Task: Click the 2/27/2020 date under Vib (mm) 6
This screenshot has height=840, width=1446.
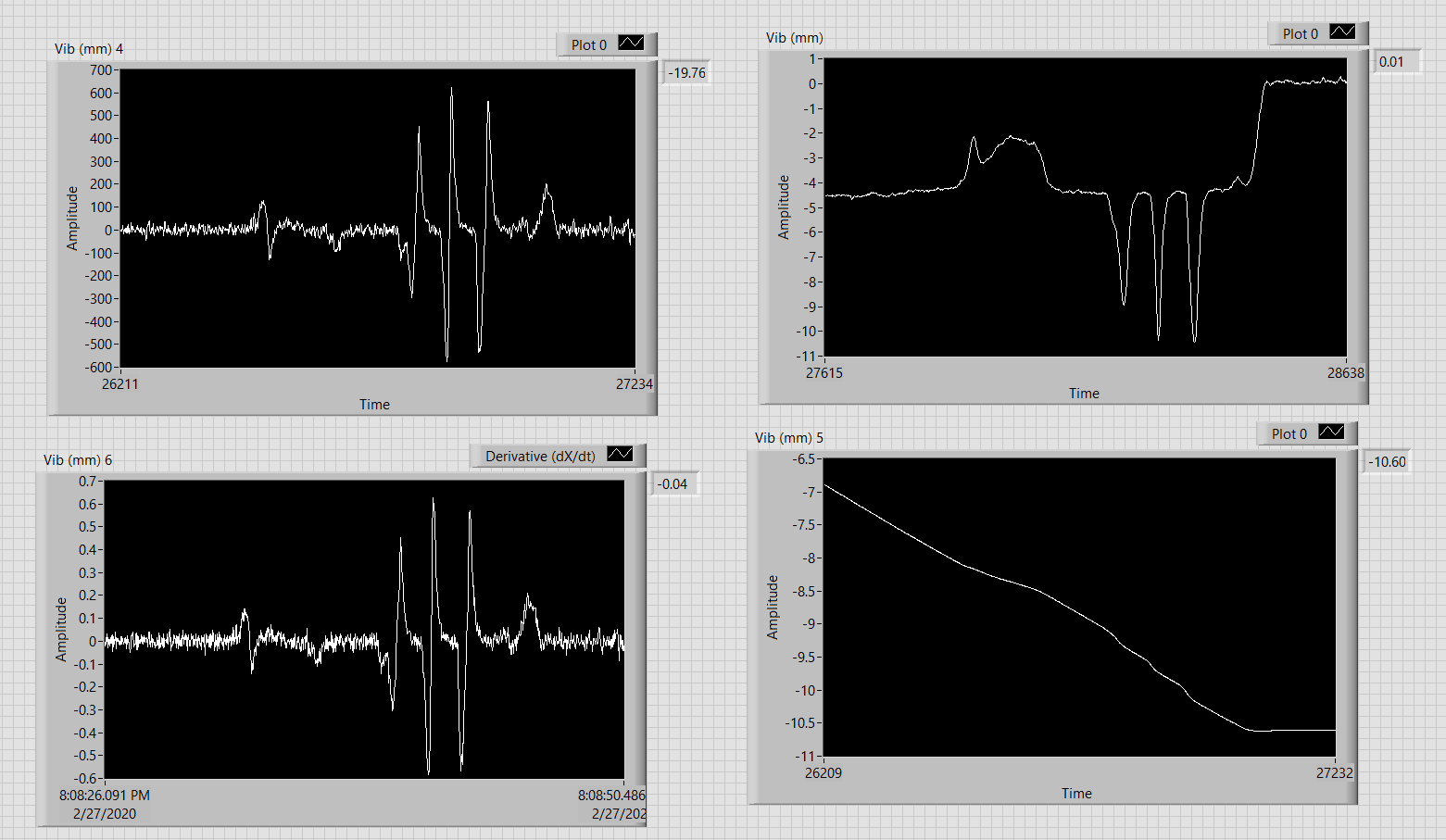Action: click(105, 813)
